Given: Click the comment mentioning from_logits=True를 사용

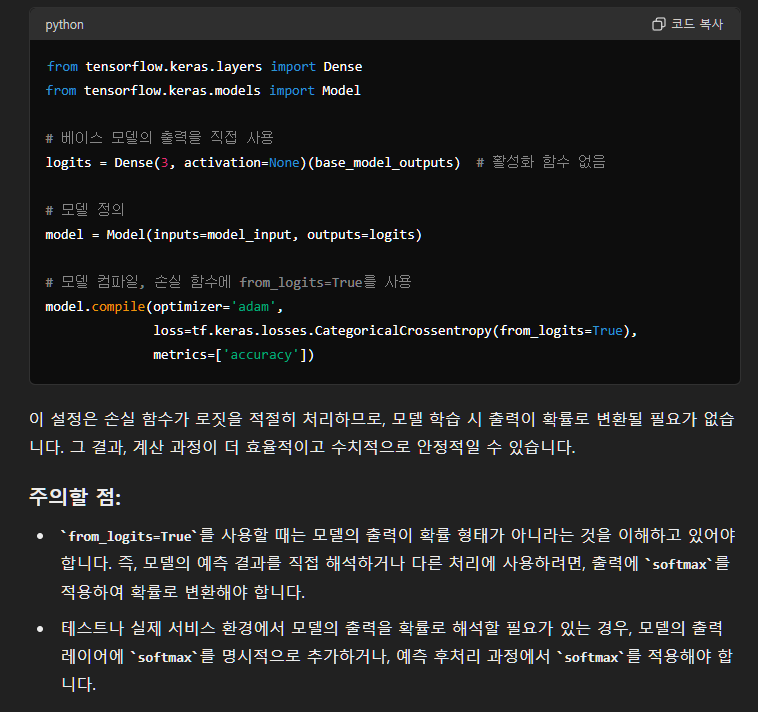Looking at the screenshot, I should (x=228, y=282).
